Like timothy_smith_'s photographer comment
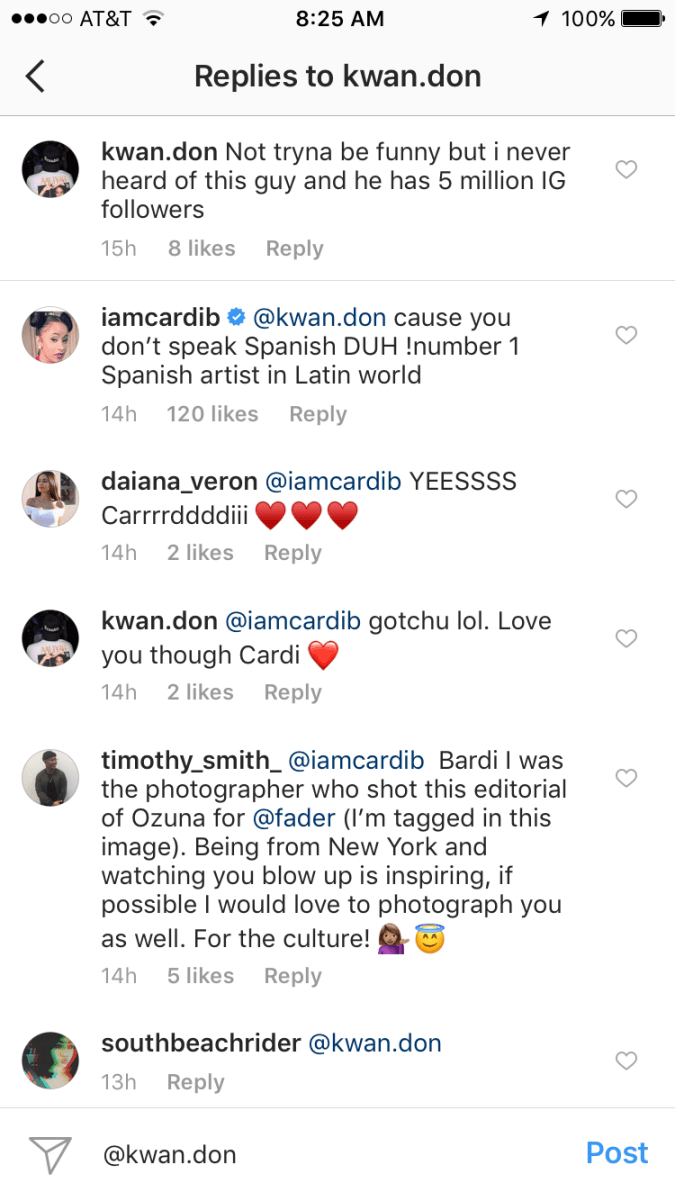This screenshot has width=675, height=1201. click(x=626, y=777)
